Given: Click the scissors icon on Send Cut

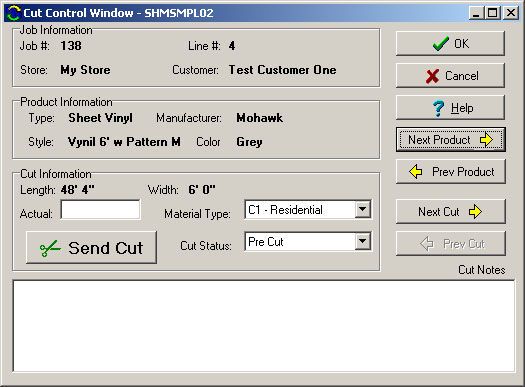Looking at the screenshot, I should tap(50, 248).
